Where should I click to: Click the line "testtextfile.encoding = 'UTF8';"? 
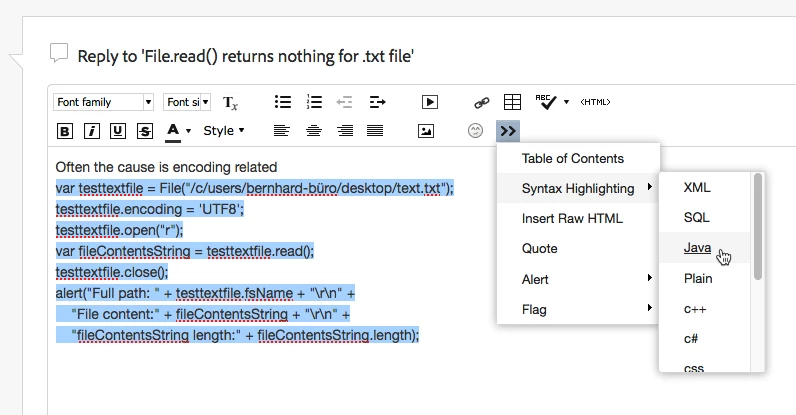point(150,209)
